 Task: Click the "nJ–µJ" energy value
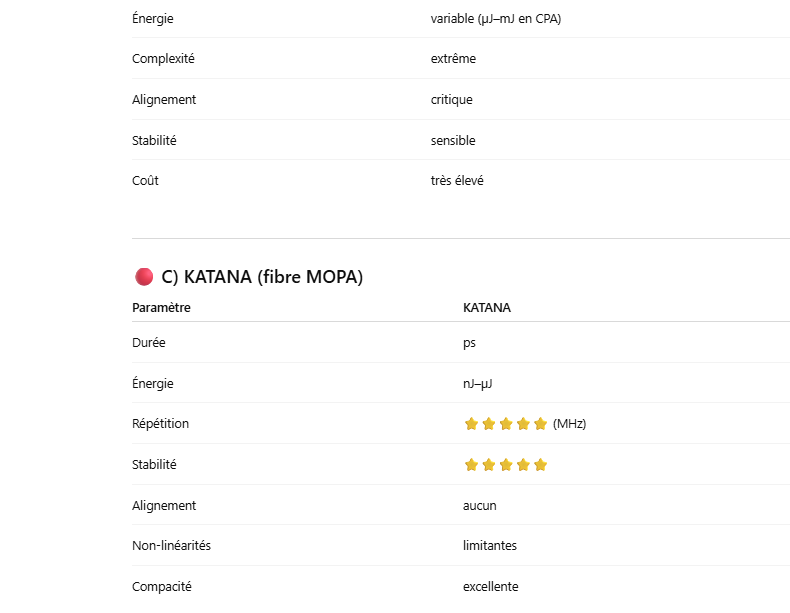tap(477, 384)
